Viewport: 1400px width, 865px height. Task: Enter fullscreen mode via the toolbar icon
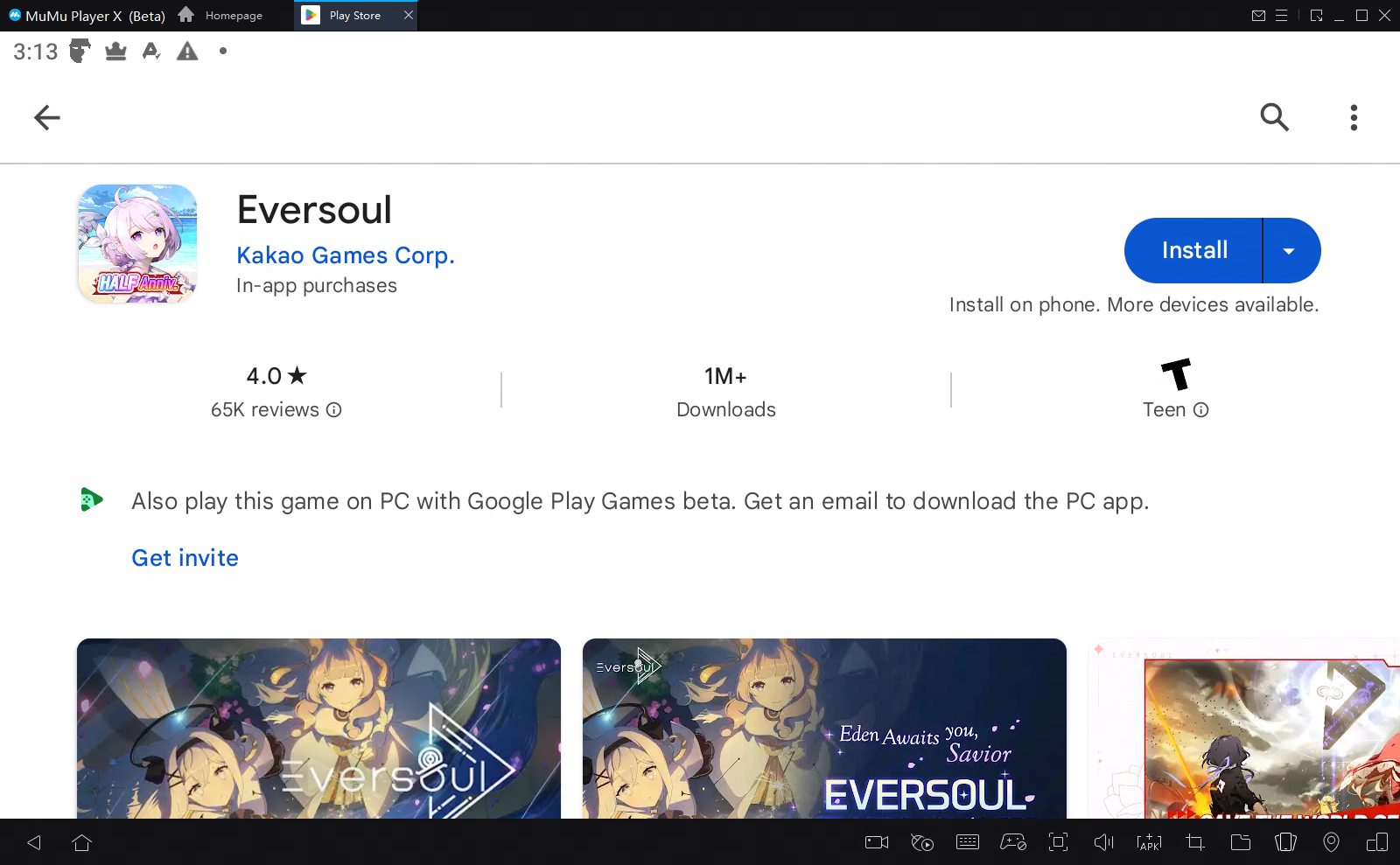1058,842
